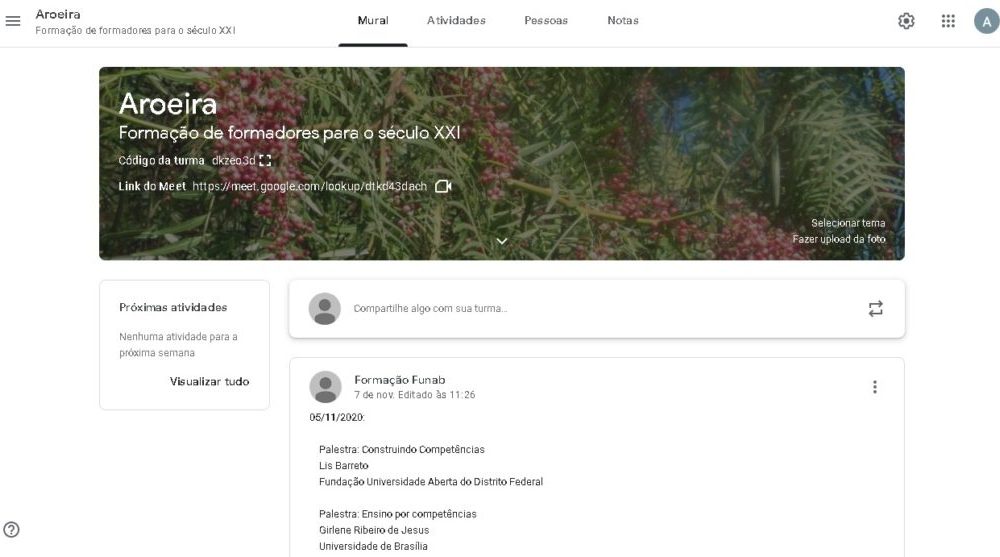Click the text 'Girlene Ribeiro de Jesus'

pos(374,530)
